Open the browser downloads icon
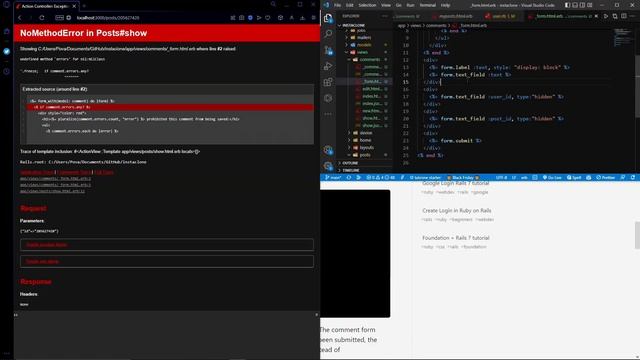Viewport: 640px width, 360px height. pos(302,18)
